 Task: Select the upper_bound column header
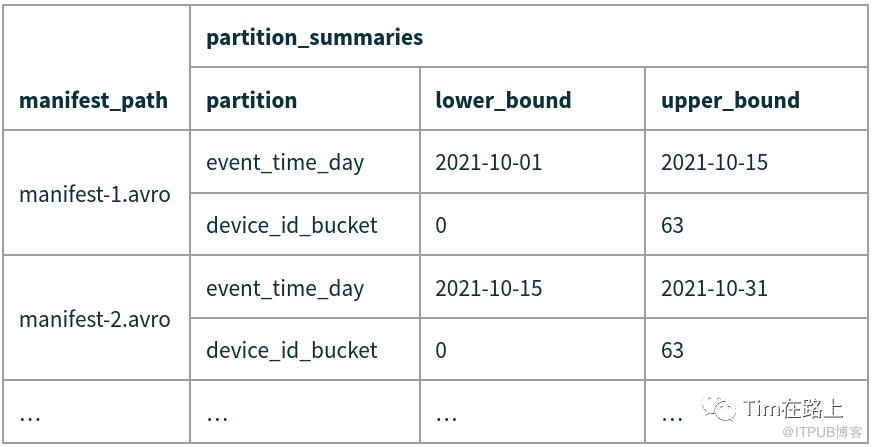click(x=730, y=100)
